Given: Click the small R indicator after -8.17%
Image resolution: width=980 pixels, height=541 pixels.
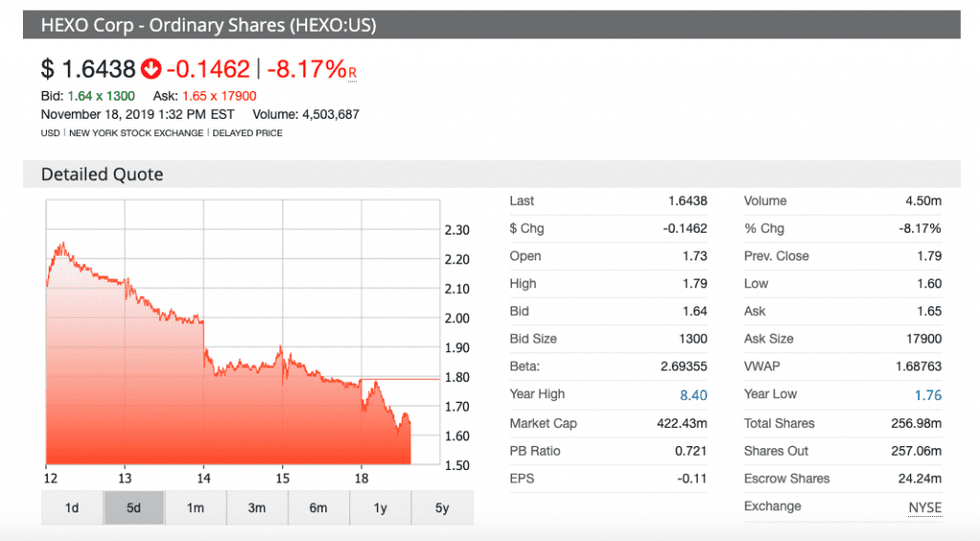Looking at the screenshot, I should (x=352, y=73).
